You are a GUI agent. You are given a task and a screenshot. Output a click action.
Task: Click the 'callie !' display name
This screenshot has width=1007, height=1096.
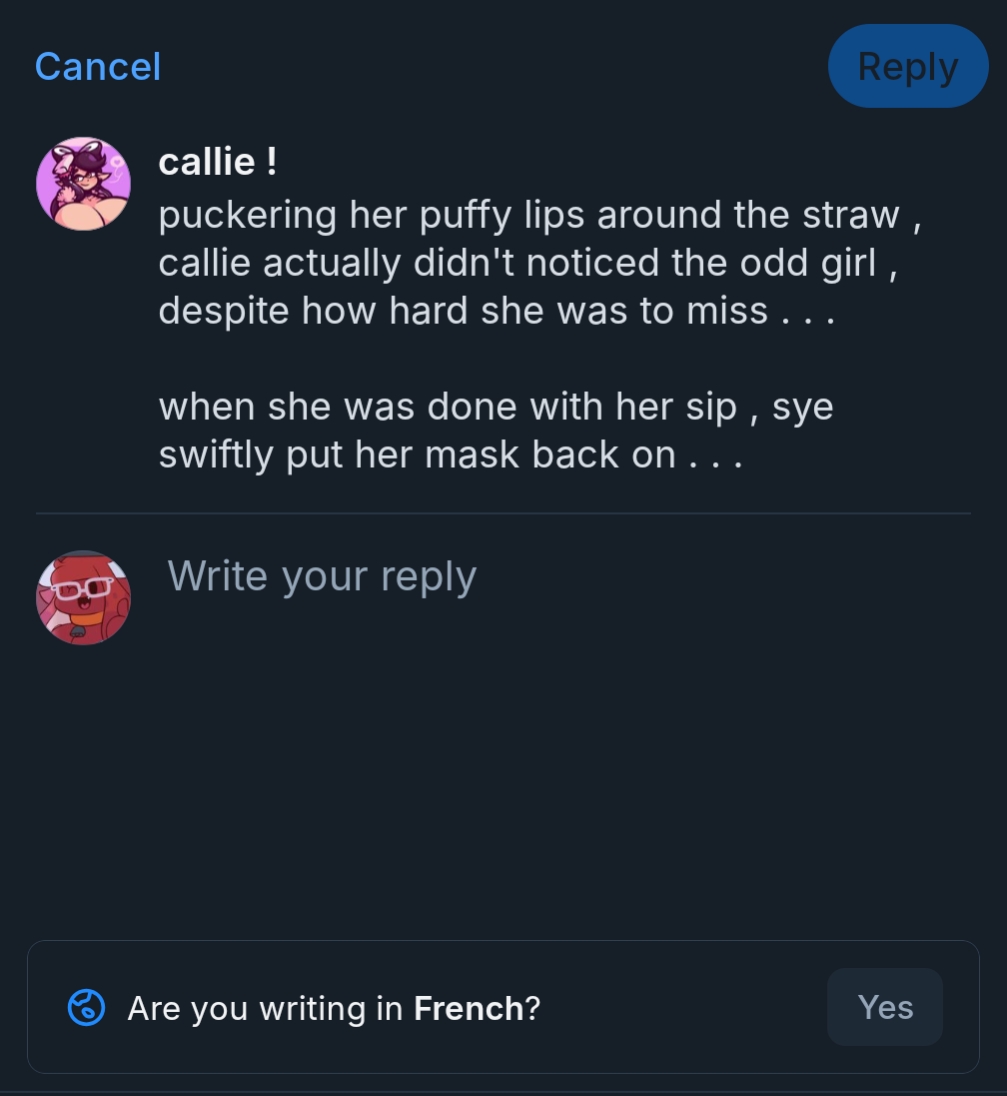pyautogui.click(x=217, y=162)
